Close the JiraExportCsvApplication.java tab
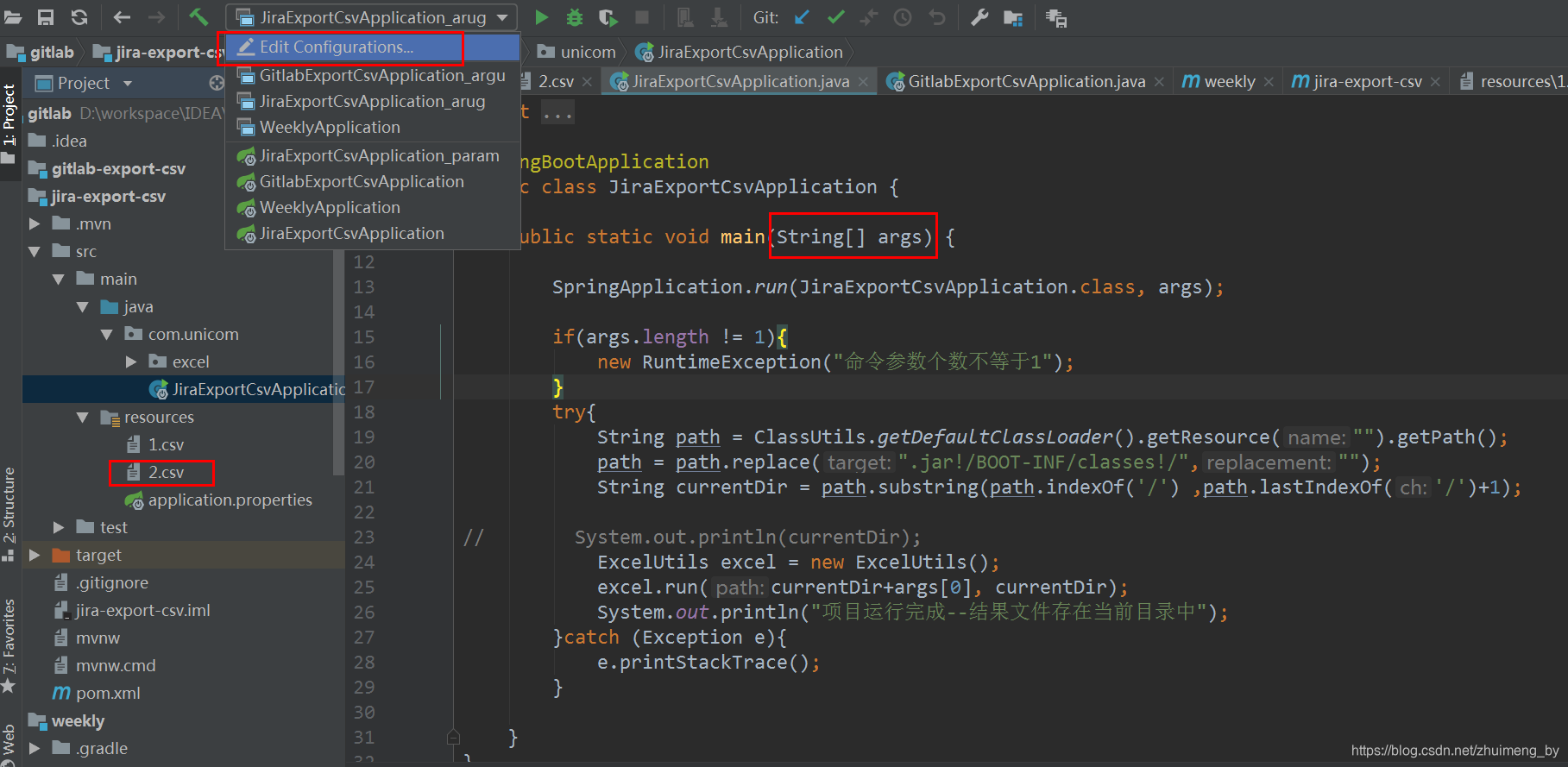 863,82
